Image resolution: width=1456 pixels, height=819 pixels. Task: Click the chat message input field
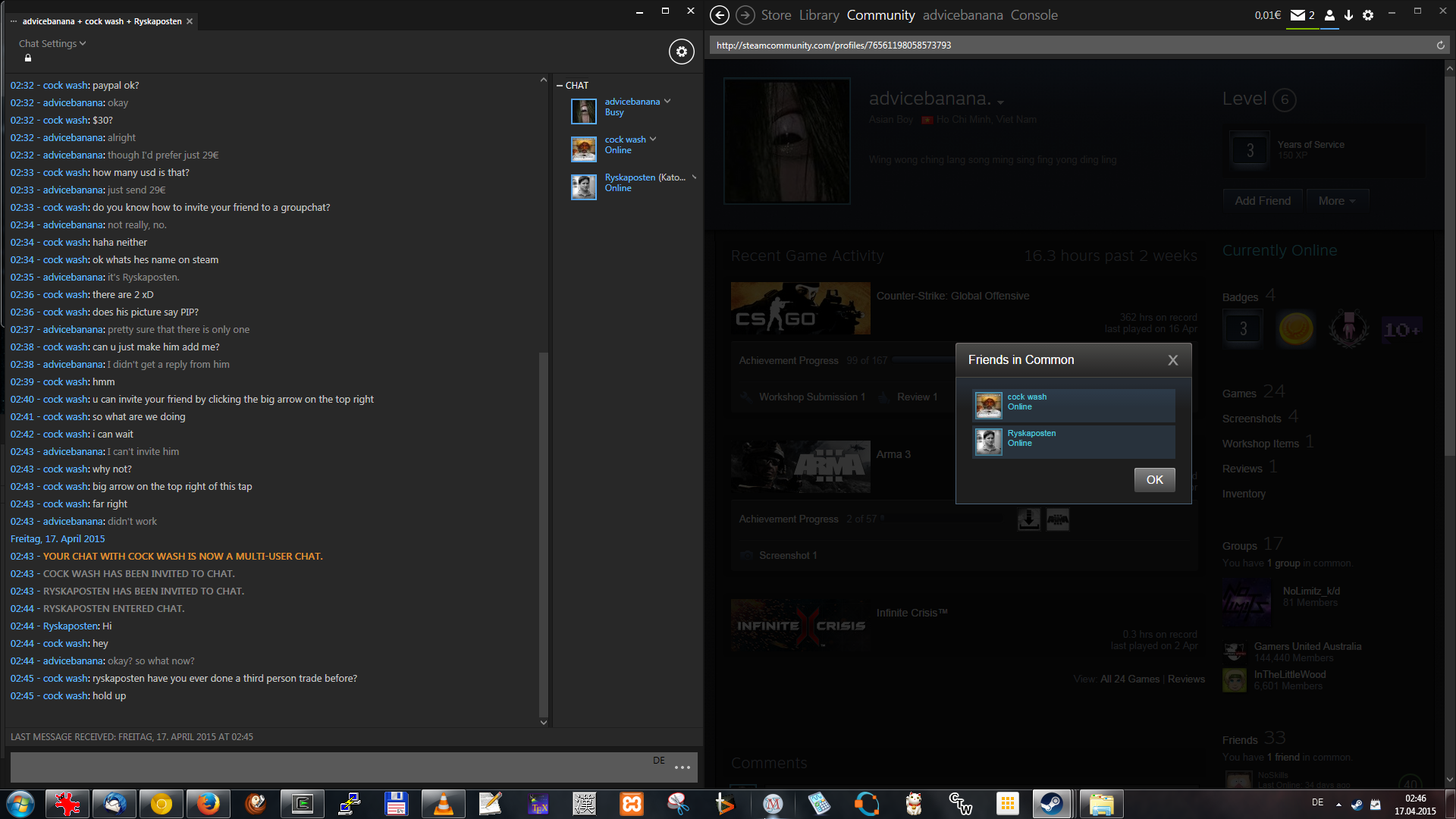click(326, 767)
